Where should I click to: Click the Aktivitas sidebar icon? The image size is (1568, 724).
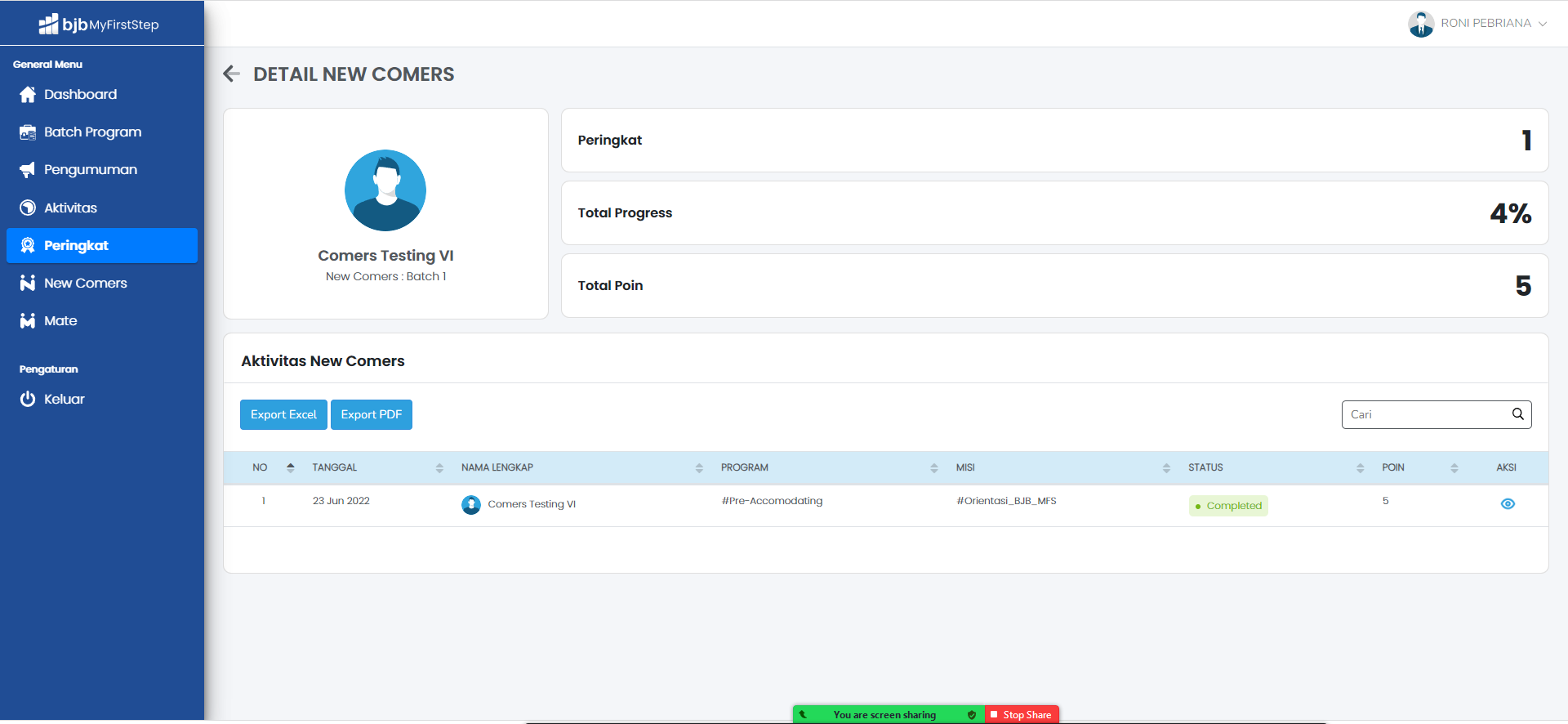click(28, 208)
